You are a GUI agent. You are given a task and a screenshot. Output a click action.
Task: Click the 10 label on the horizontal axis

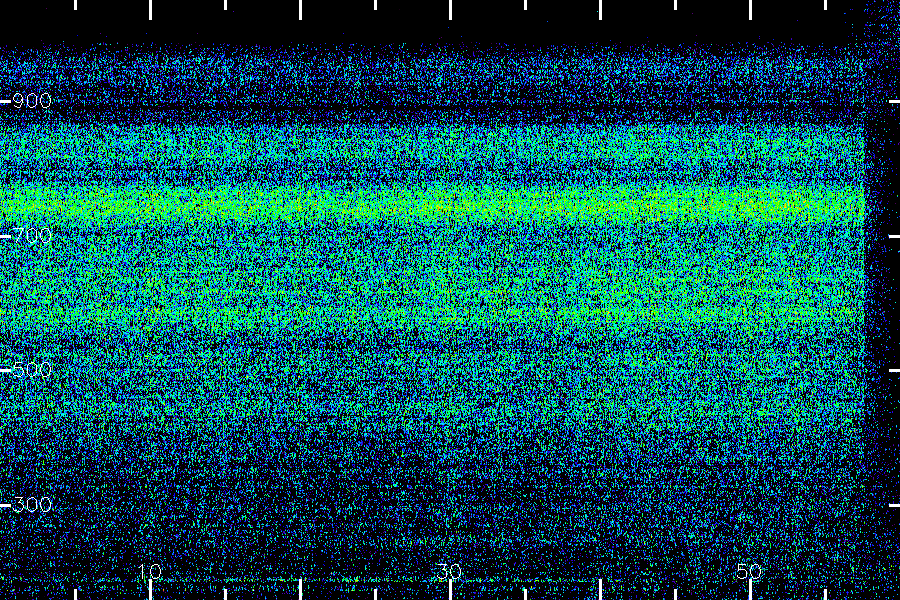click(x=150, y=571)
